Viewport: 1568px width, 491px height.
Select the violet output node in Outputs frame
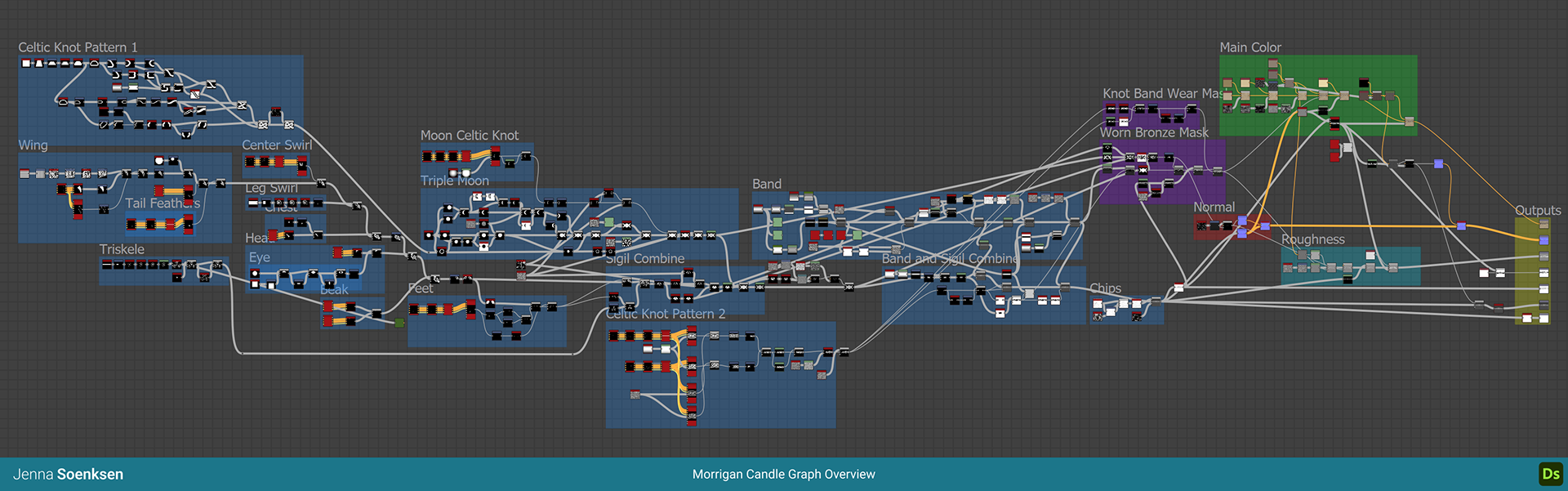click(1543, 240)
